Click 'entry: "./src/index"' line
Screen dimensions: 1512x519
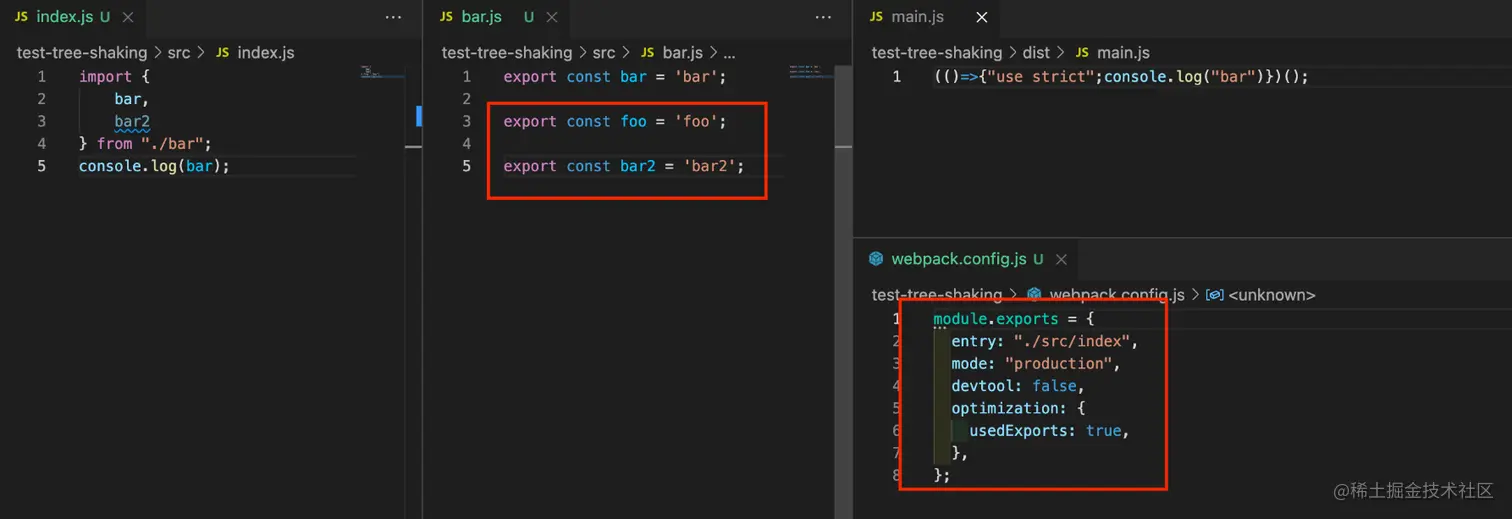[x=1045, y=342]
